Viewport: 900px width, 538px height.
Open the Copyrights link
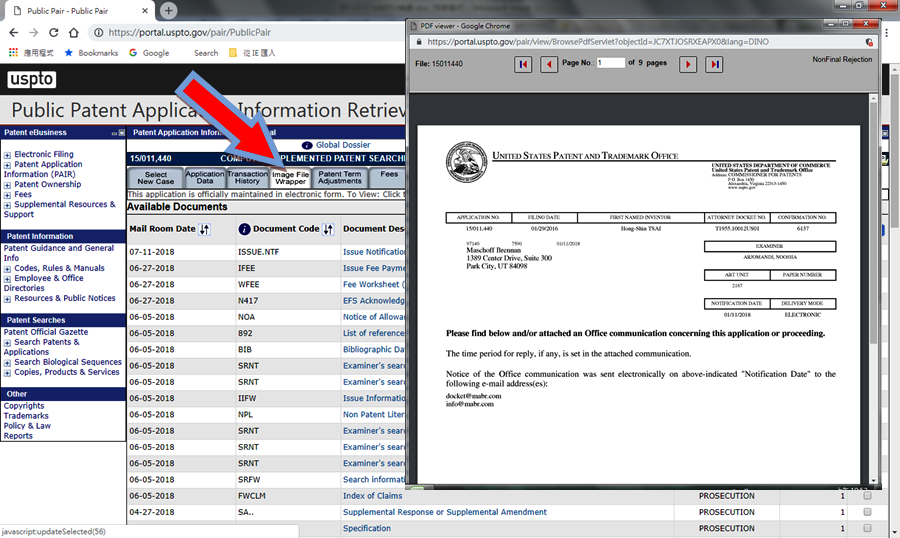coord(24,406)
